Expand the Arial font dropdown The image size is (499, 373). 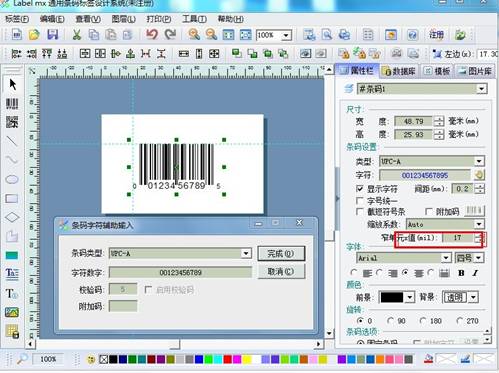[x=446, y=258]
